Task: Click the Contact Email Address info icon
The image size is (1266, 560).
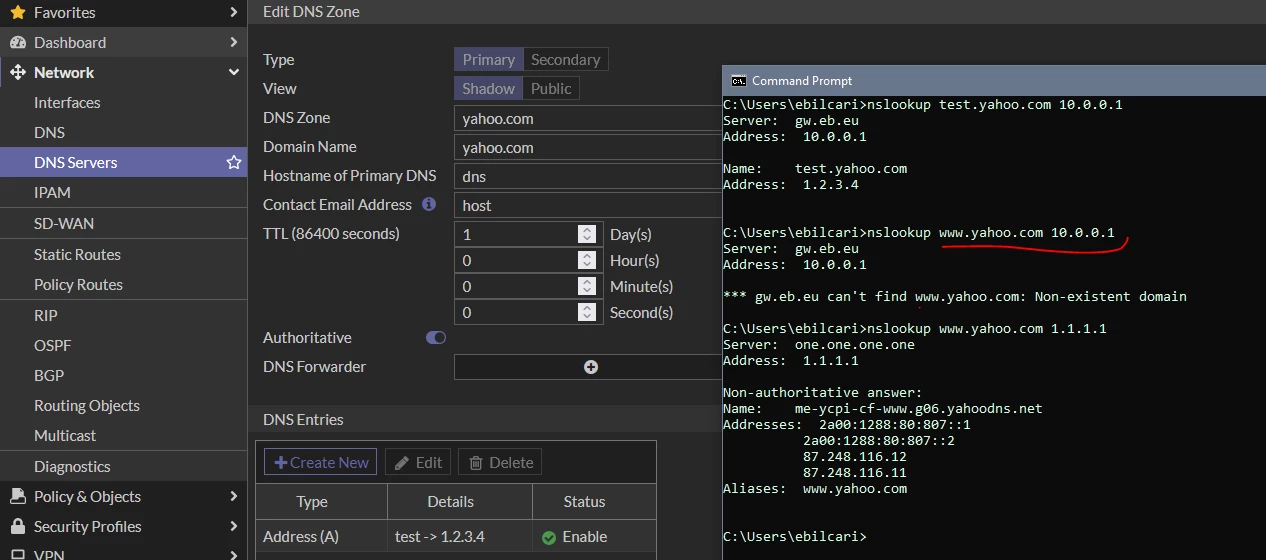Action: pyautogui.click(x=429, y=204)
